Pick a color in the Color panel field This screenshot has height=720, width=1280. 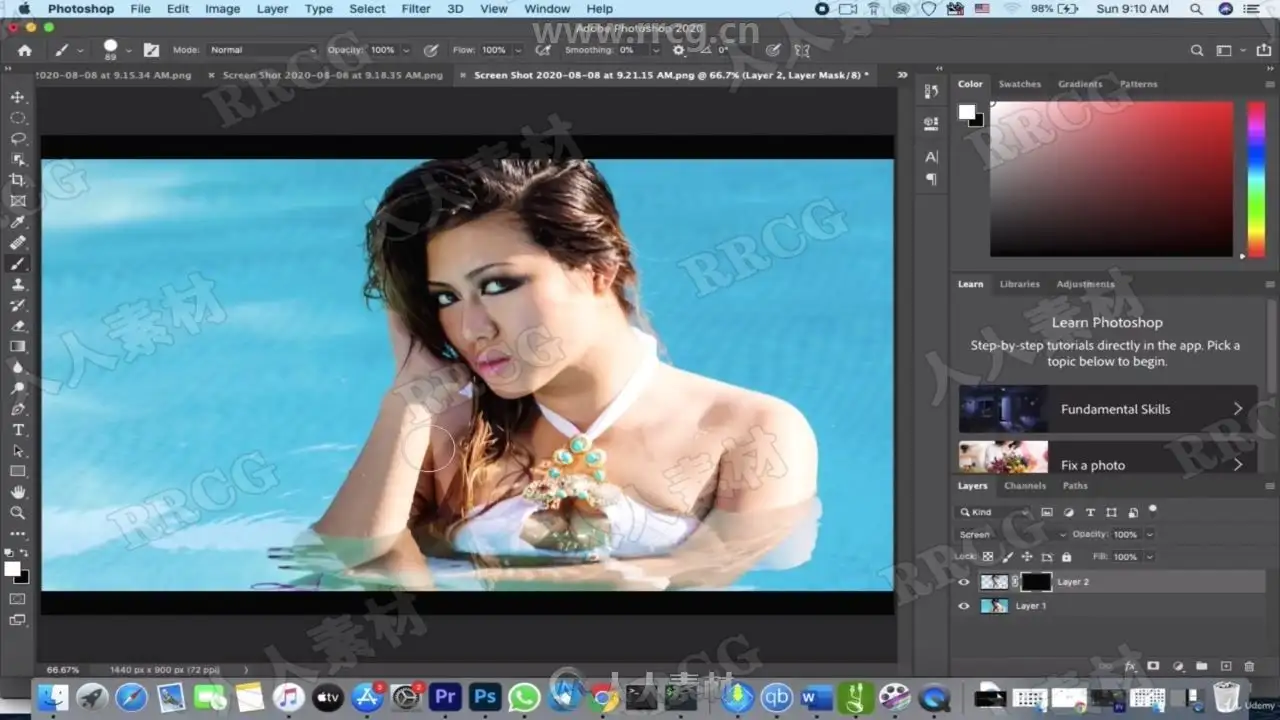1111,179
